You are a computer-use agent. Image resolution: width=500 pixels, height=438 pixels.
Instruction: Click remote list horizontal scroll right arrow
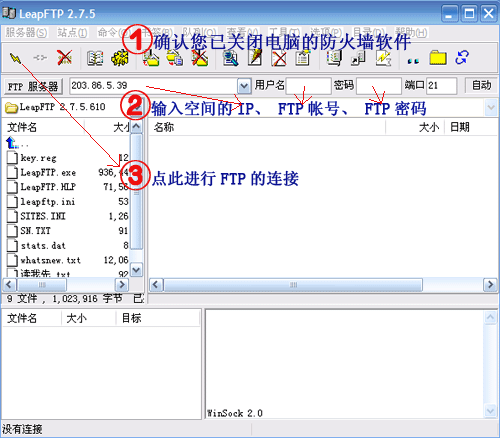click(x=490, y=285)
